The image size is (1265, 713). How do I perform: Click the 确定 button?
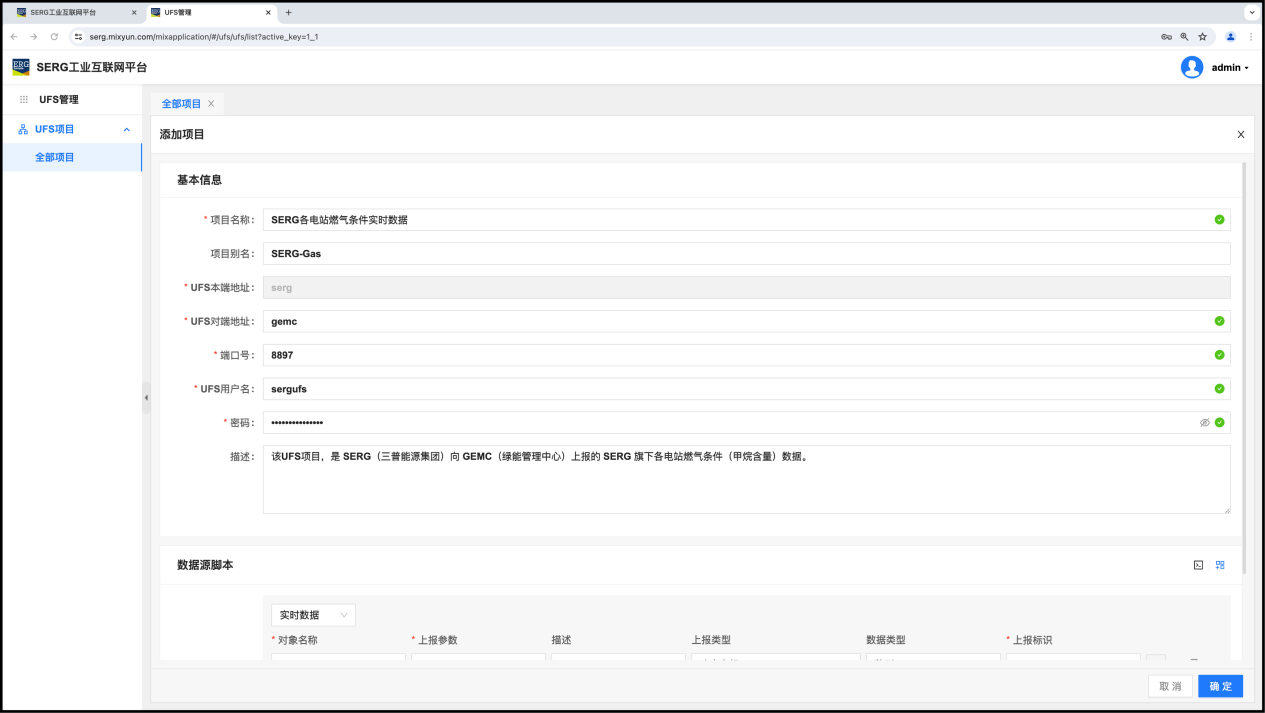[1220, 686]
